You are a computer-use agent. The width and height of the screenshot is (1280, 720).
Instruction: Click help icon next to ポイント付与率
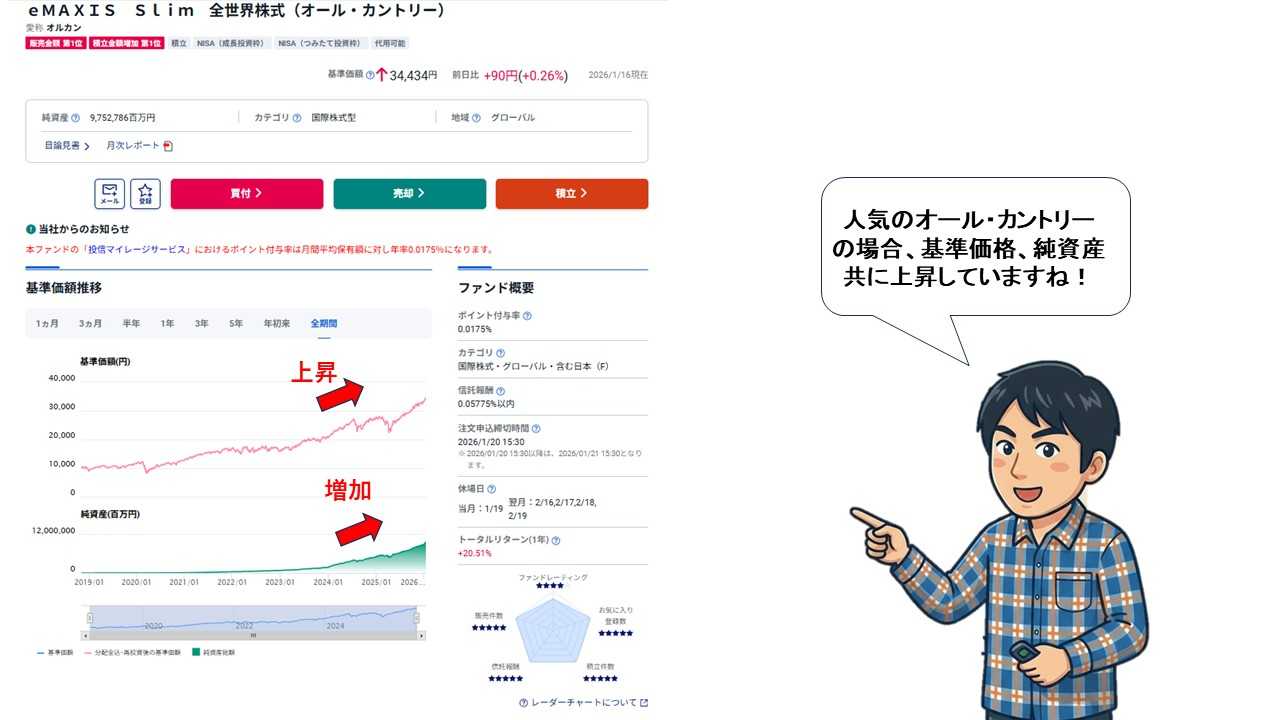527,316
